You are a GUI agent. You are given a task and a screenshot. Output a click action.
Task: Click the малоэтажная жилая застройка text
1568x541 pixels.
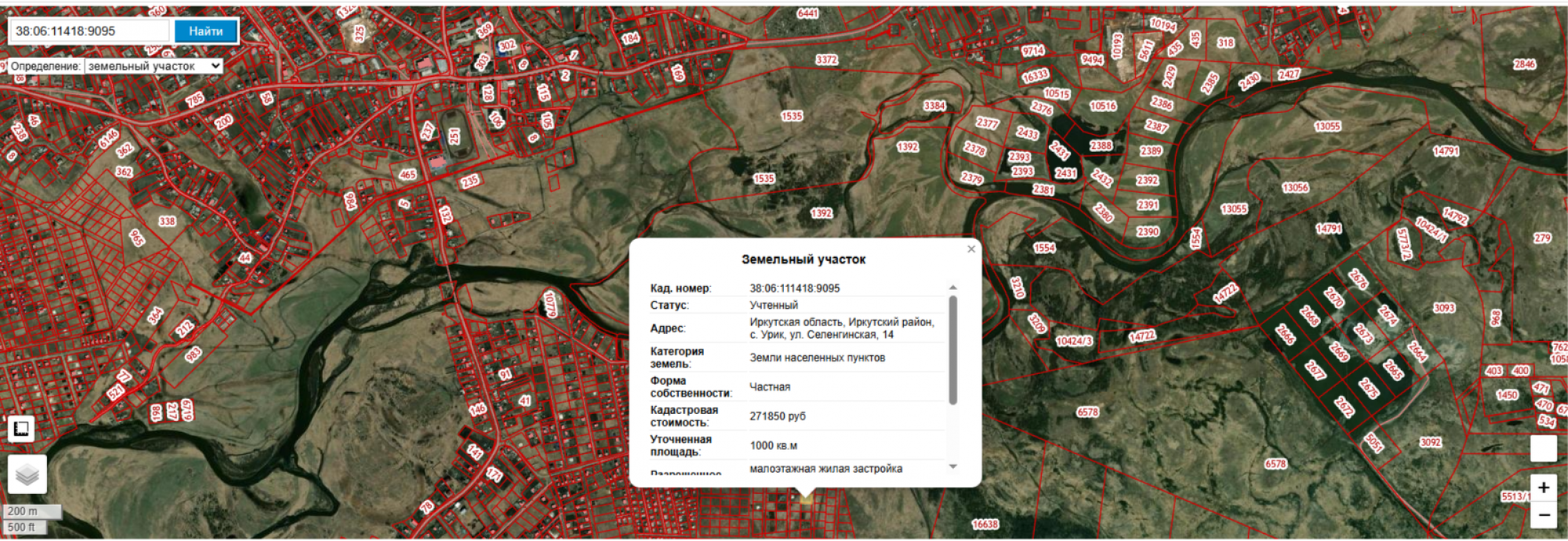(x=826, y=469)
